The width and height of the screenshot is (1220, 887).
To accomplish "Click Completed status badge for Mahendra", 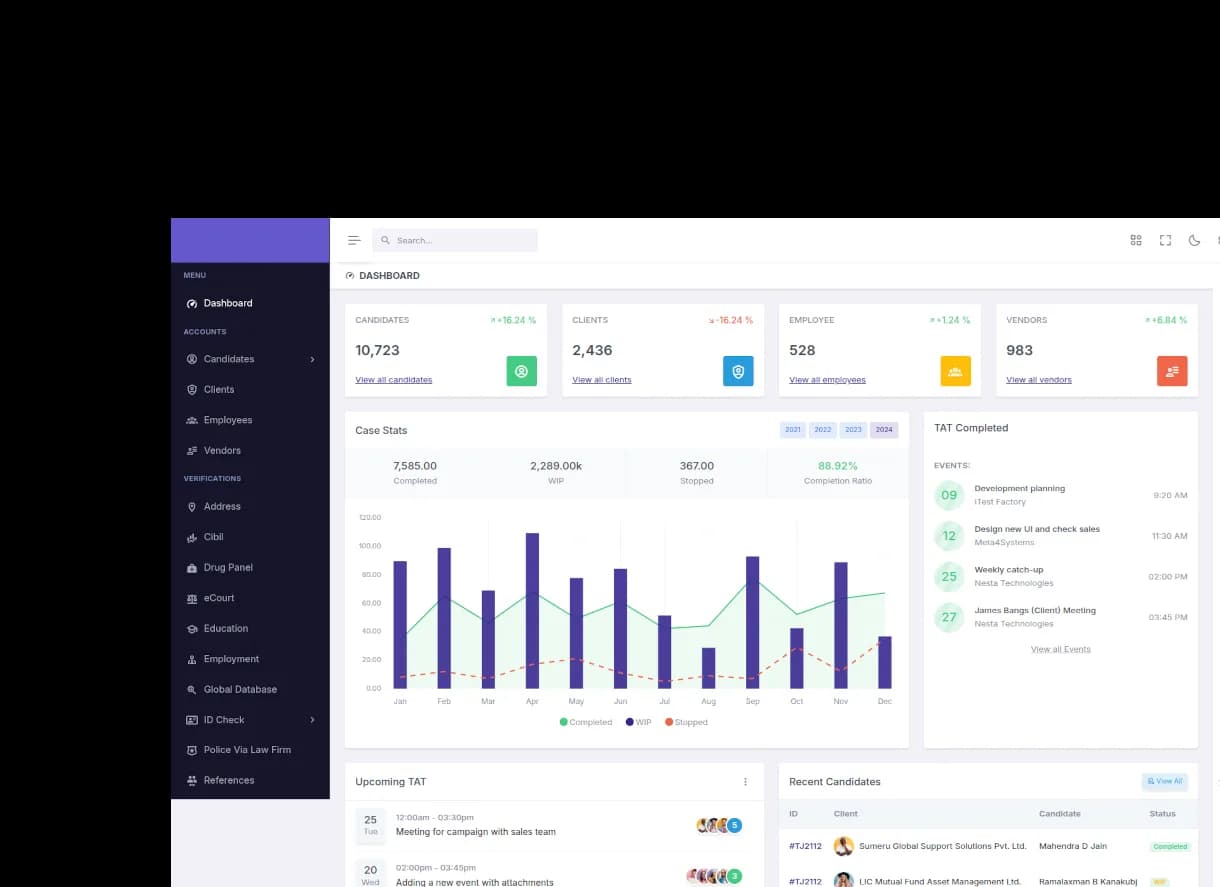I will coord(1170,847).
